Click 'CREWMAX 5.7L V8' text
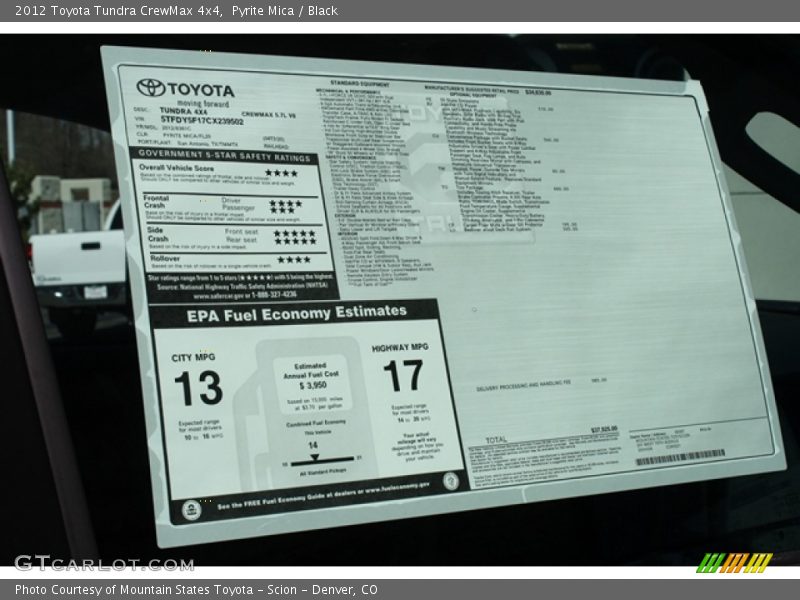800x600 pixels. (268, 115)
